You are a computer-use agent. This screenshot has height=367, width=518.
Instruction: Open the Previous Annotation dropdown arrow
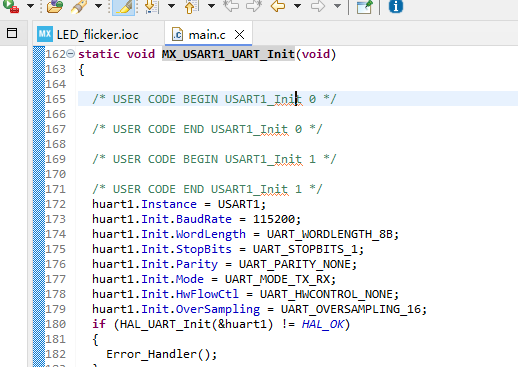(211, 6)
